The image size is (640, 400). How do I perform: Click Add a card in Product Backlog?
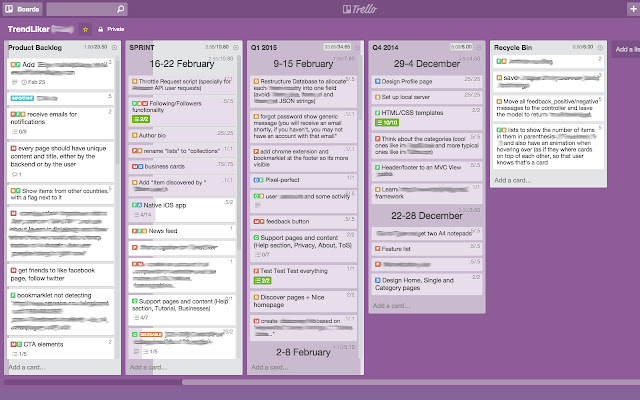(27, 367)
